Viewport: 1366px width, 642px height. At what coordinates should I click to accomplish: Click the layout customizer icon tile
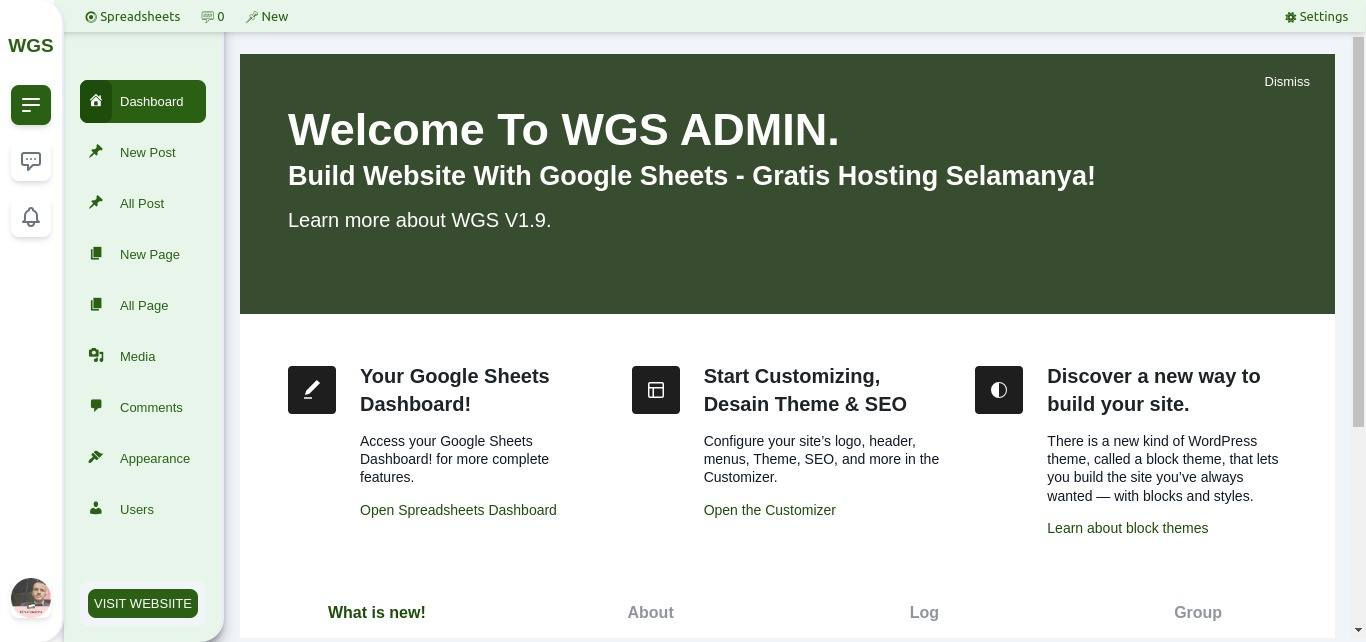656,390
